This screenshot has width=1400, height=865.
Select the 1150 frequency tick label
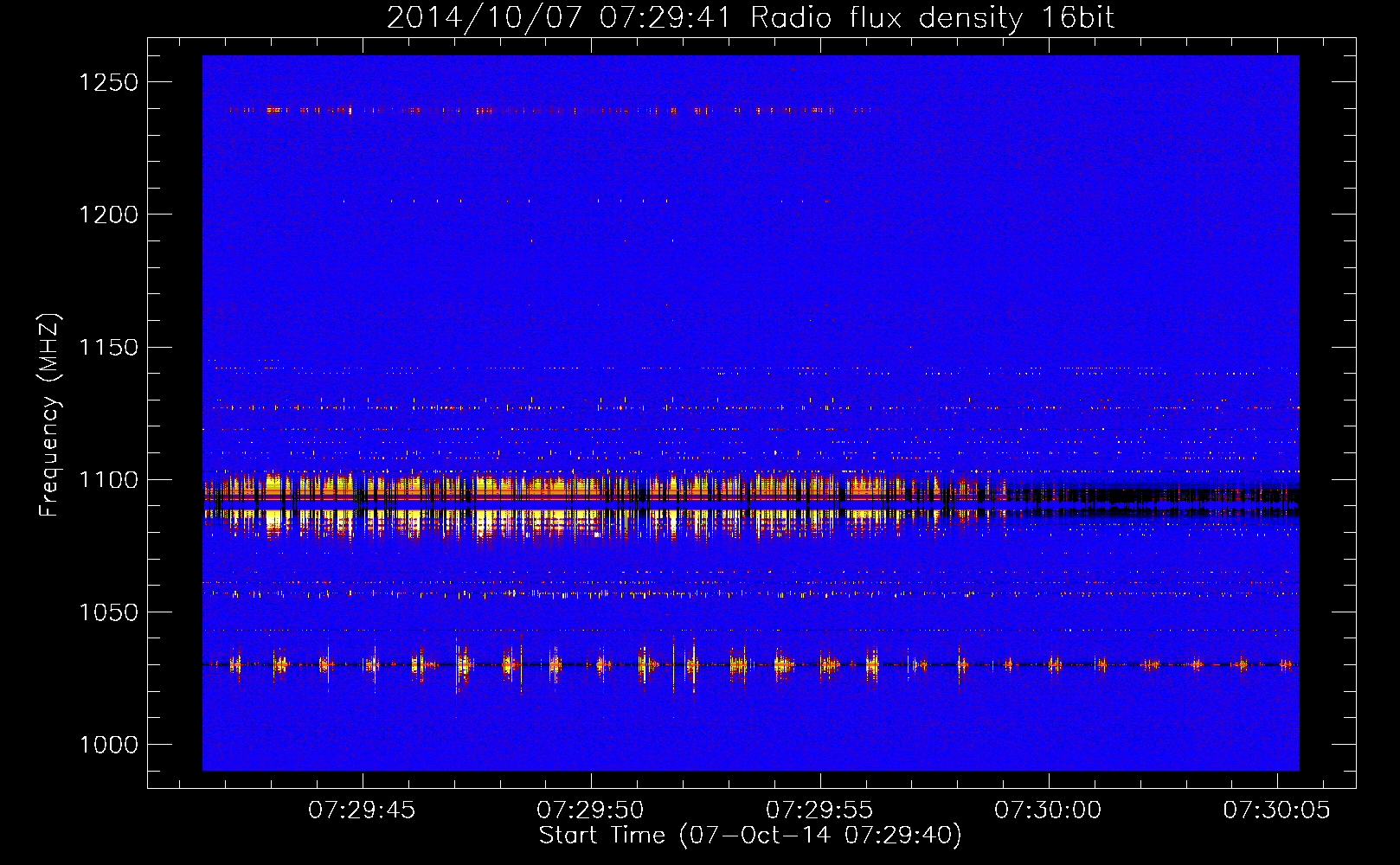pos(108,348)
